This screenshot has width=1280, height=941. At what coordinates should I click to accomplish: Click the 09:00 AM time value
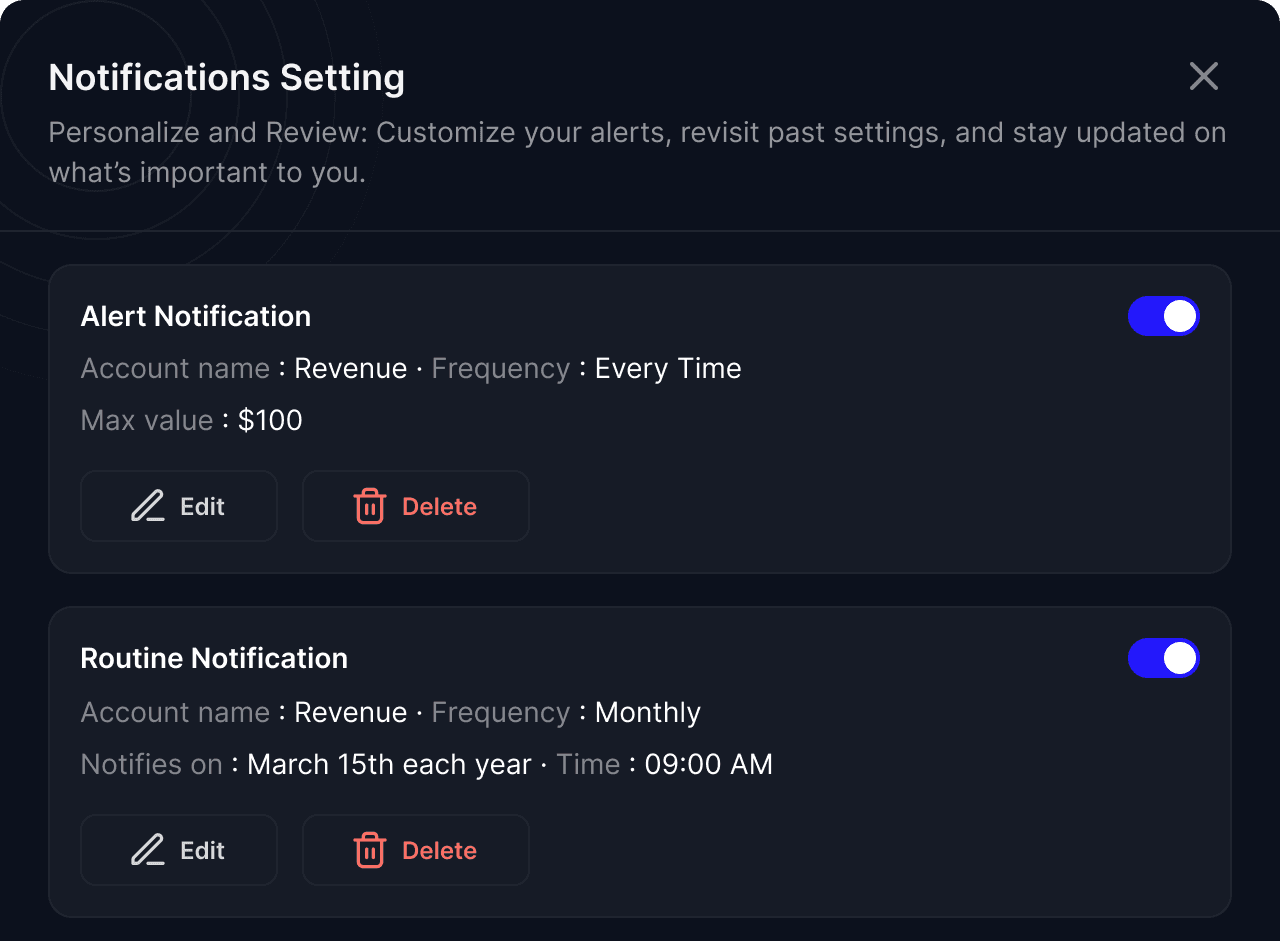point(709,765)
